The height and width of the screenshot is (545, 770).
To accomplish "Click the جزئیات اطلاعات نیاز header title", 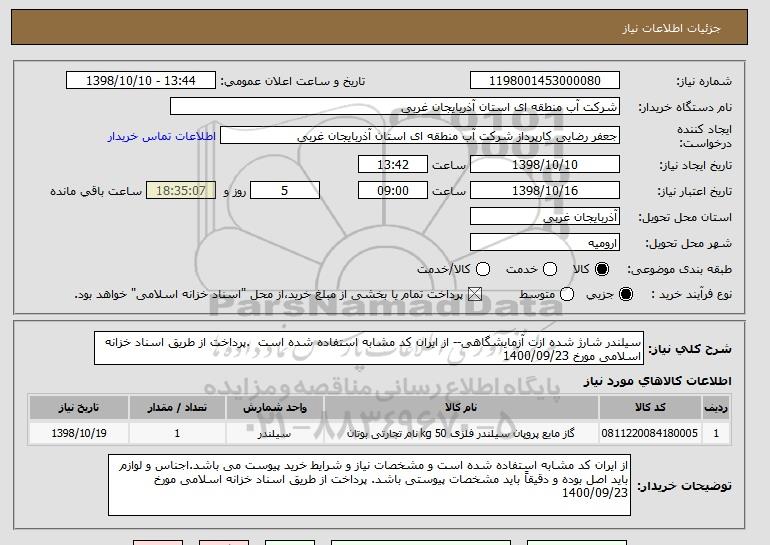I will [671, 28].
